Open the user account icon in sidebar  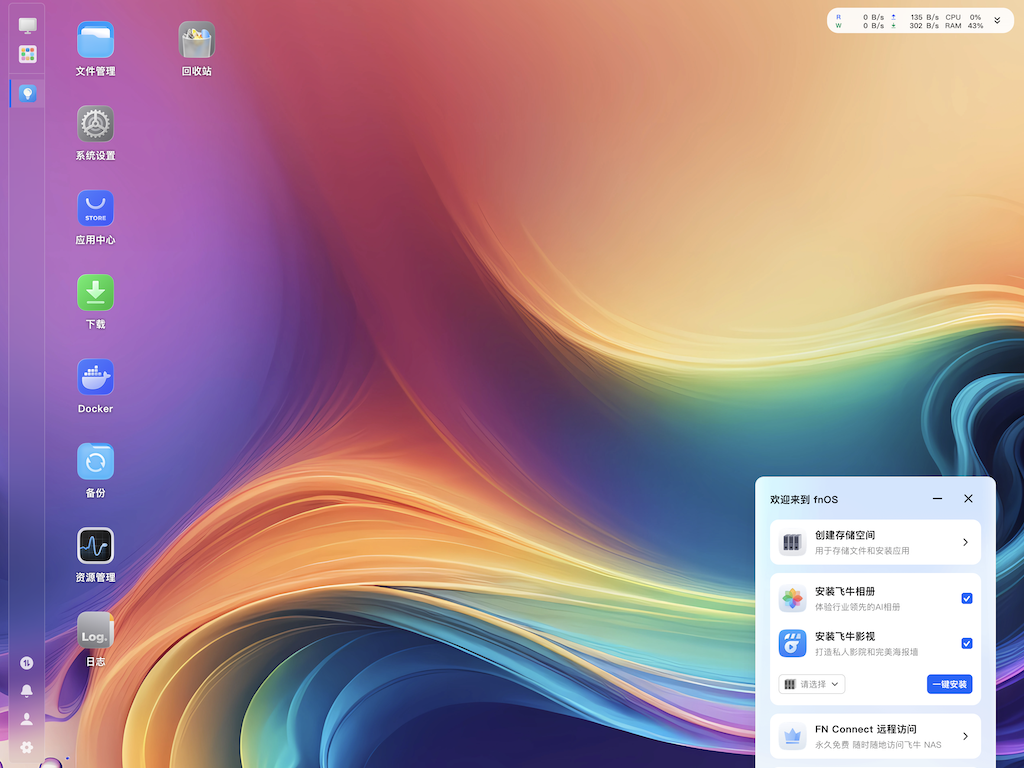coord(27,719)
